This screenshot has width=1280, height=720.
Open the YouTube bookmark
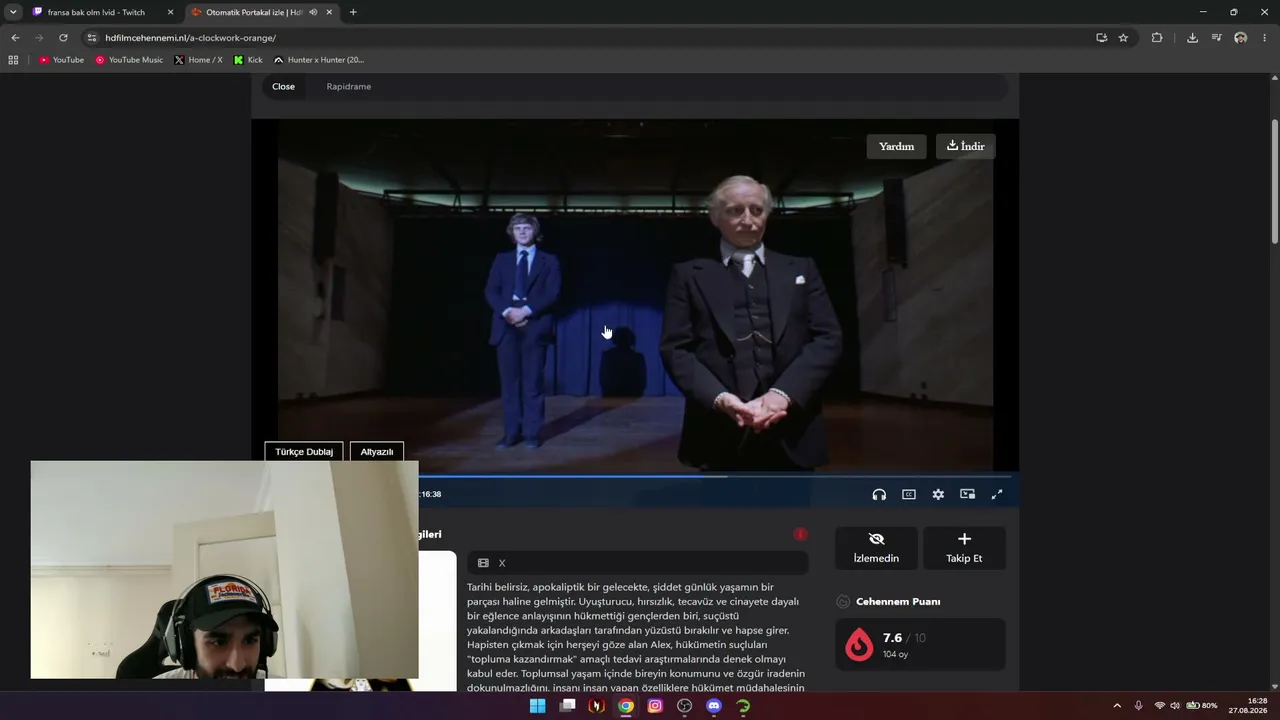(x=61, y=60)
